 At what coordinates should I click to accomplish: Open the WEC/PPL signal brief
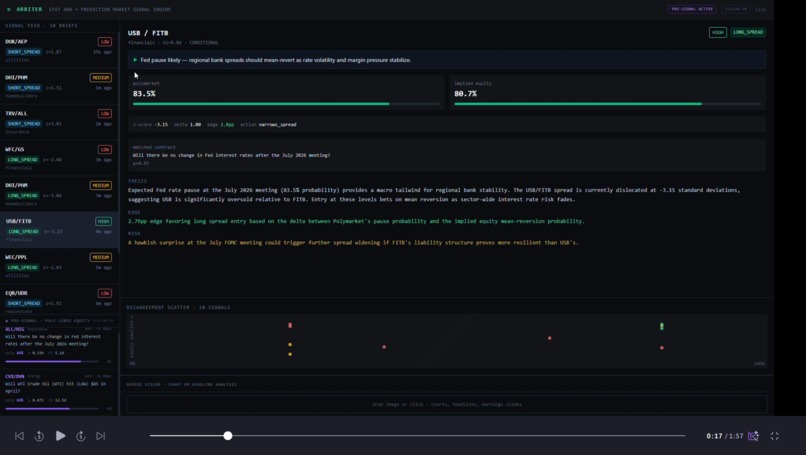click(59, 266)
